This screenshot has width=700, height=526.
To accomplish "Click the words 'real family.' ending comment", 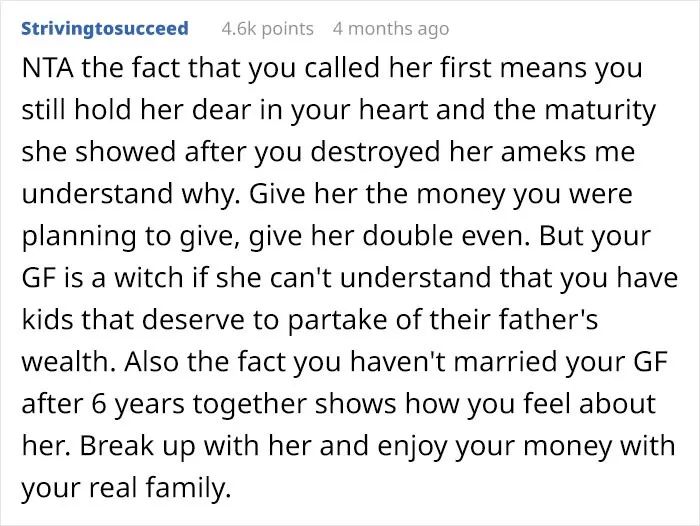I will click(x=160, y=488).
